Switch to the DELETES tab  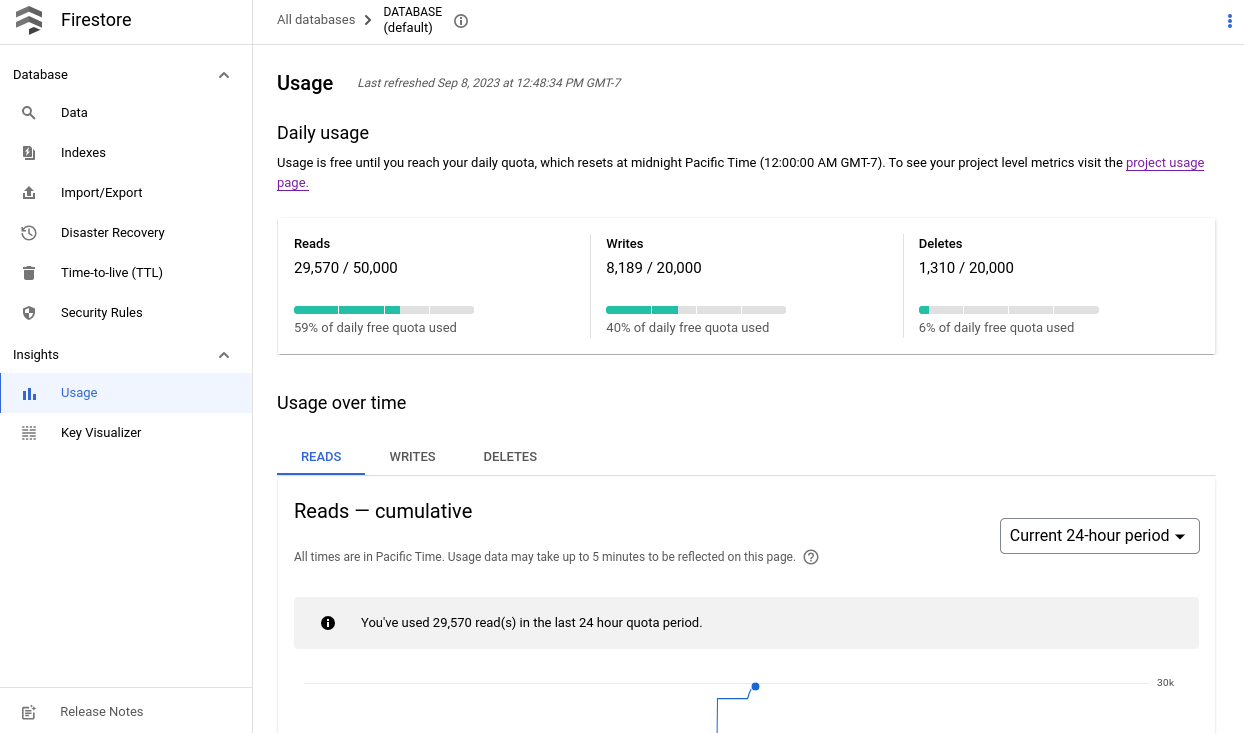(x=510, y=456)
